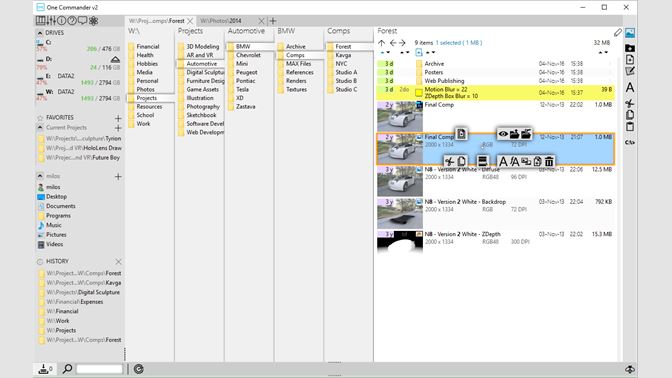The width and height of the screenshot is (672, 378).
Task: Click the magnifier search icon
Action: 67,369
